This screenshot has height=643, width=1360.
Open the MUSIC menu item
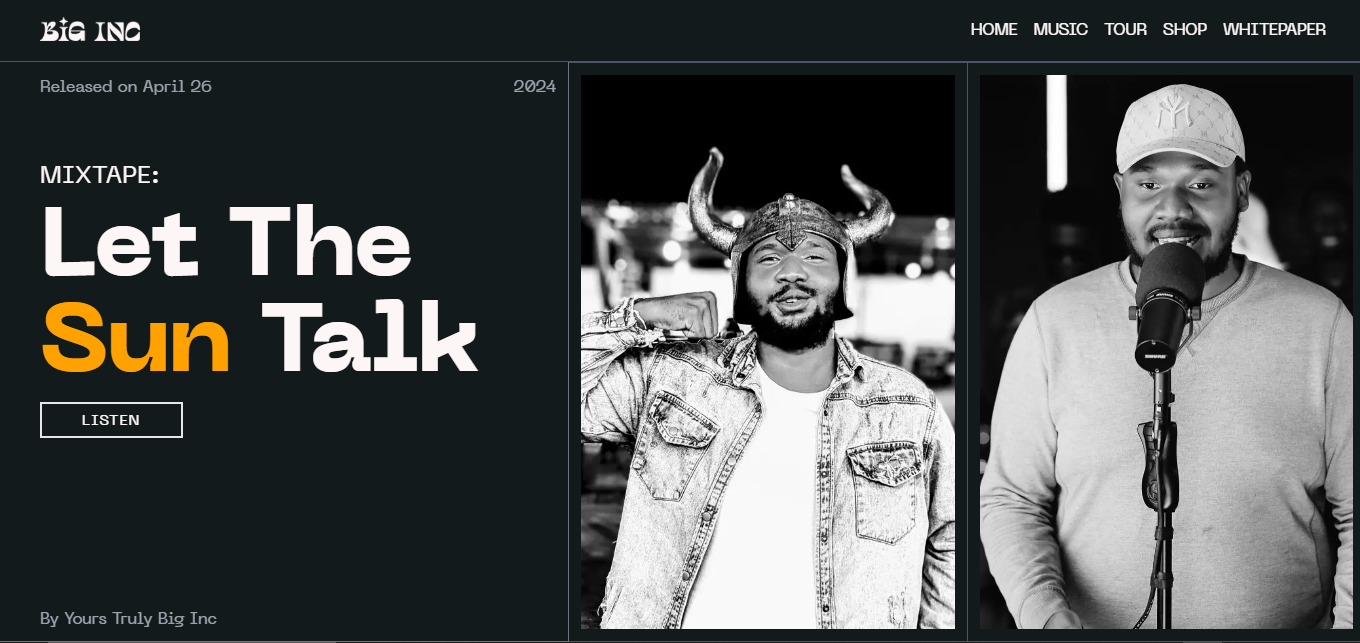1060,30
